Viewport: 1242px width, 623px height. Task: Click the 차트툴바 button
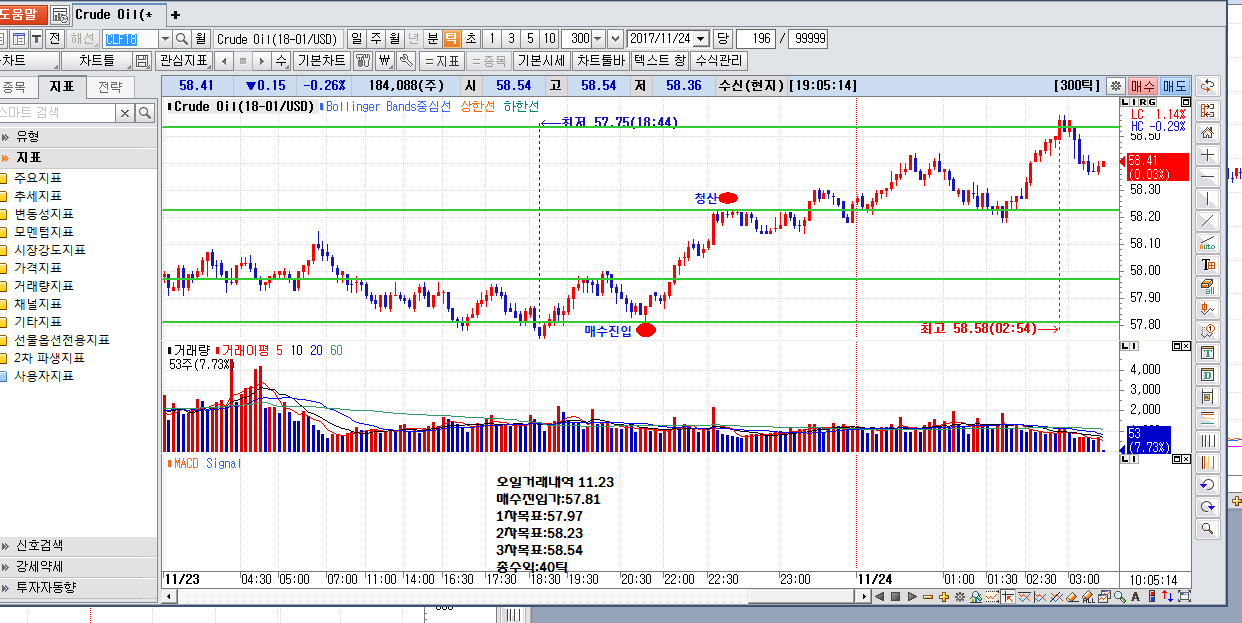601,61
